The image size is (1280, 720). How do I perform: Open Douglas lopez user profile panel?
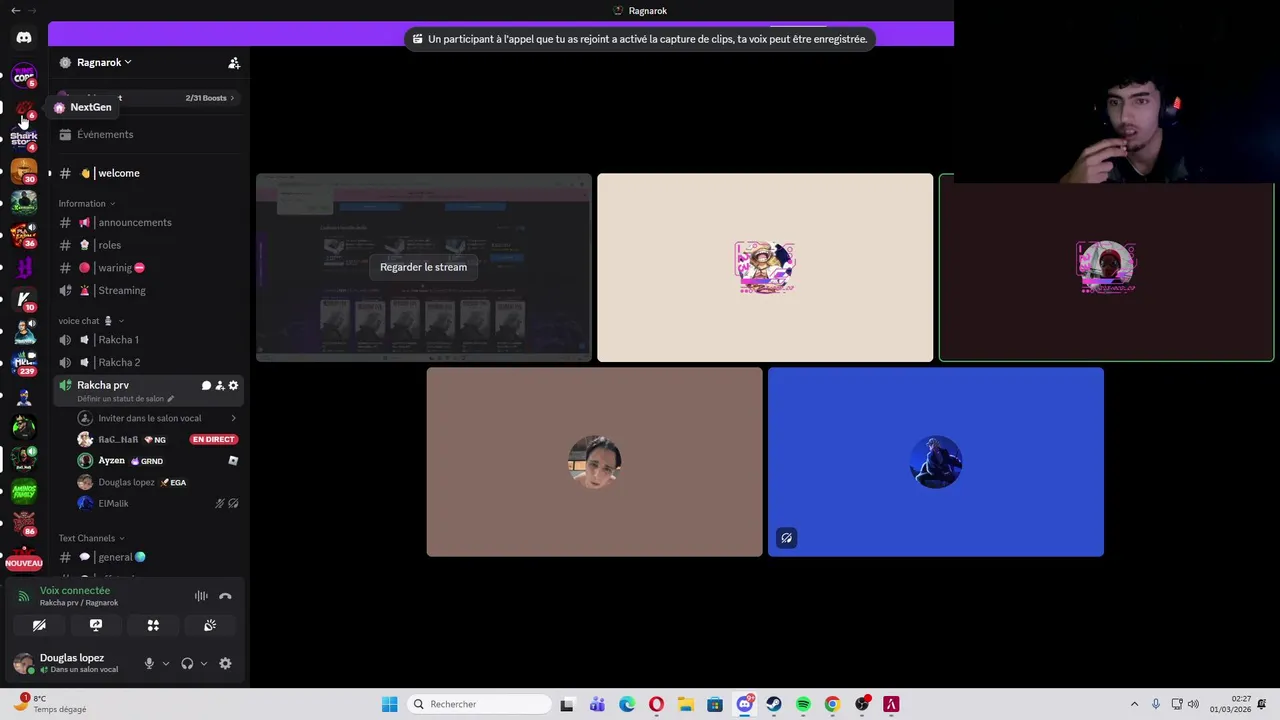(x=72, y=663)
